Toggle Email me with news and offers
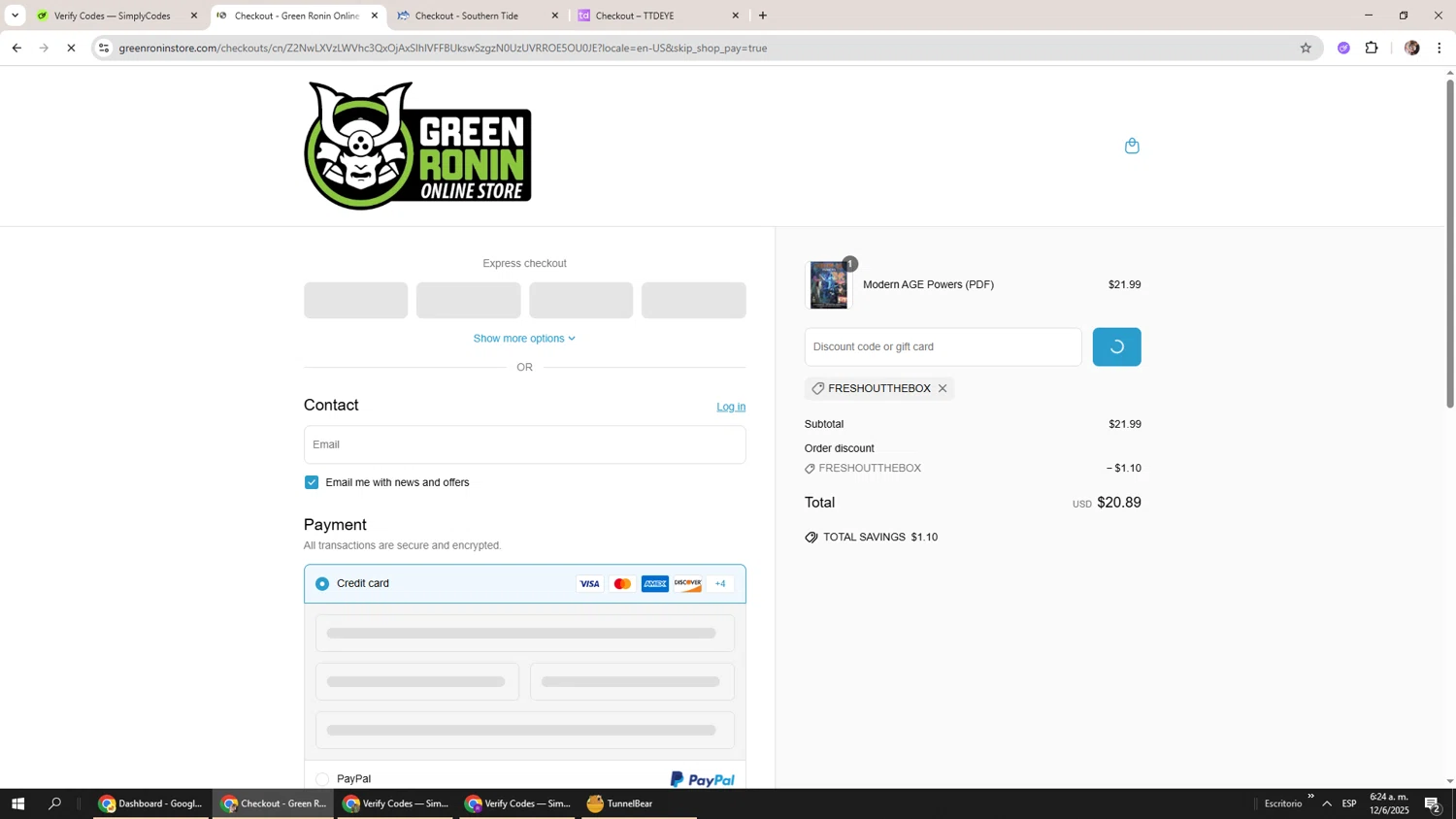1456x819 pixels. point(312,482)
